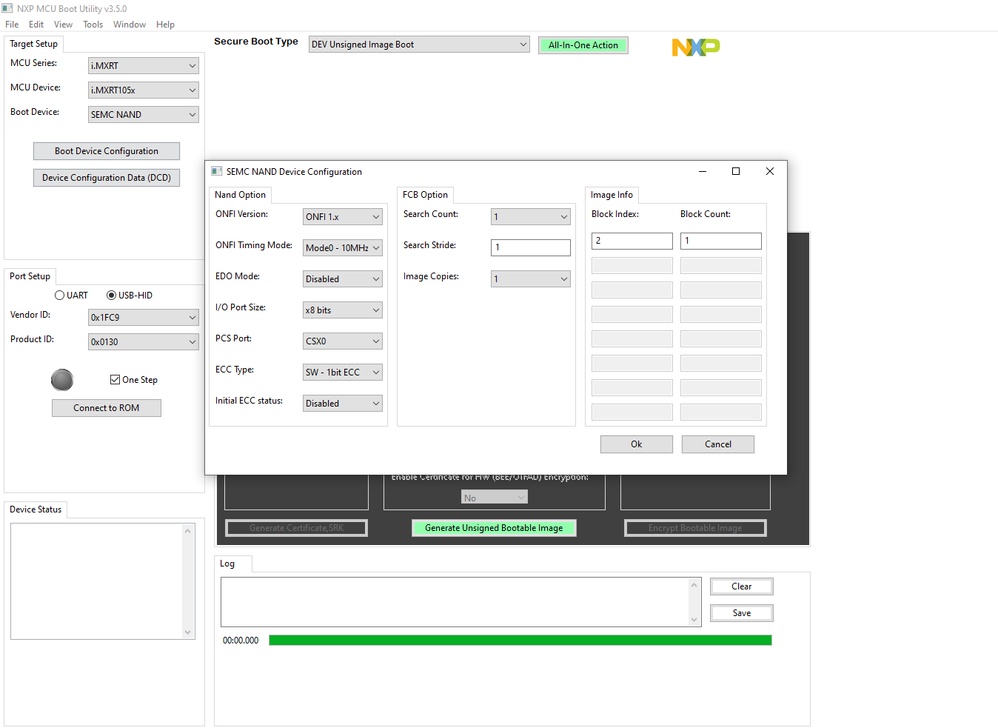Select the Nand Option tab

click(x=240, y=195)
